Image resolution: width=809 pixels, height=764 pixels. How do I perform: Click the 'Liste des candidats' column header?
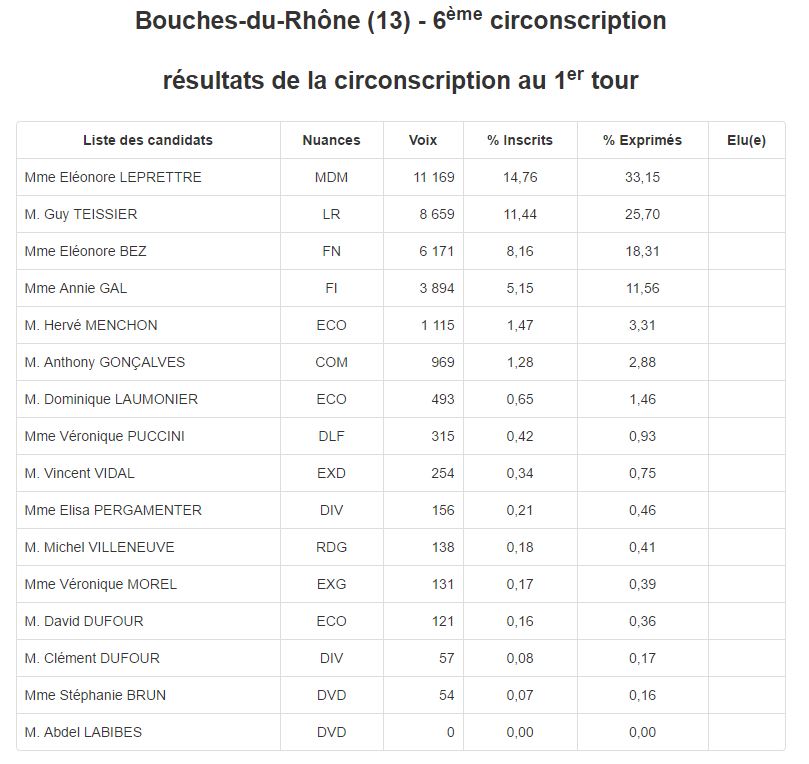point(148,140)
